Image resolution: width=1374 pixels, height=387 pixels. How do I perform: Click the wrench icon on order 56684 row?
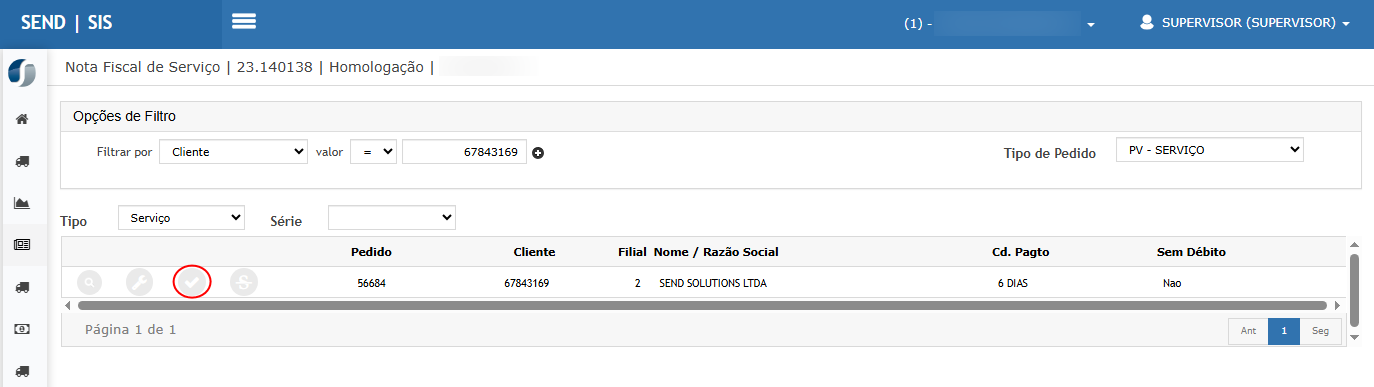(x=140, y=283)
